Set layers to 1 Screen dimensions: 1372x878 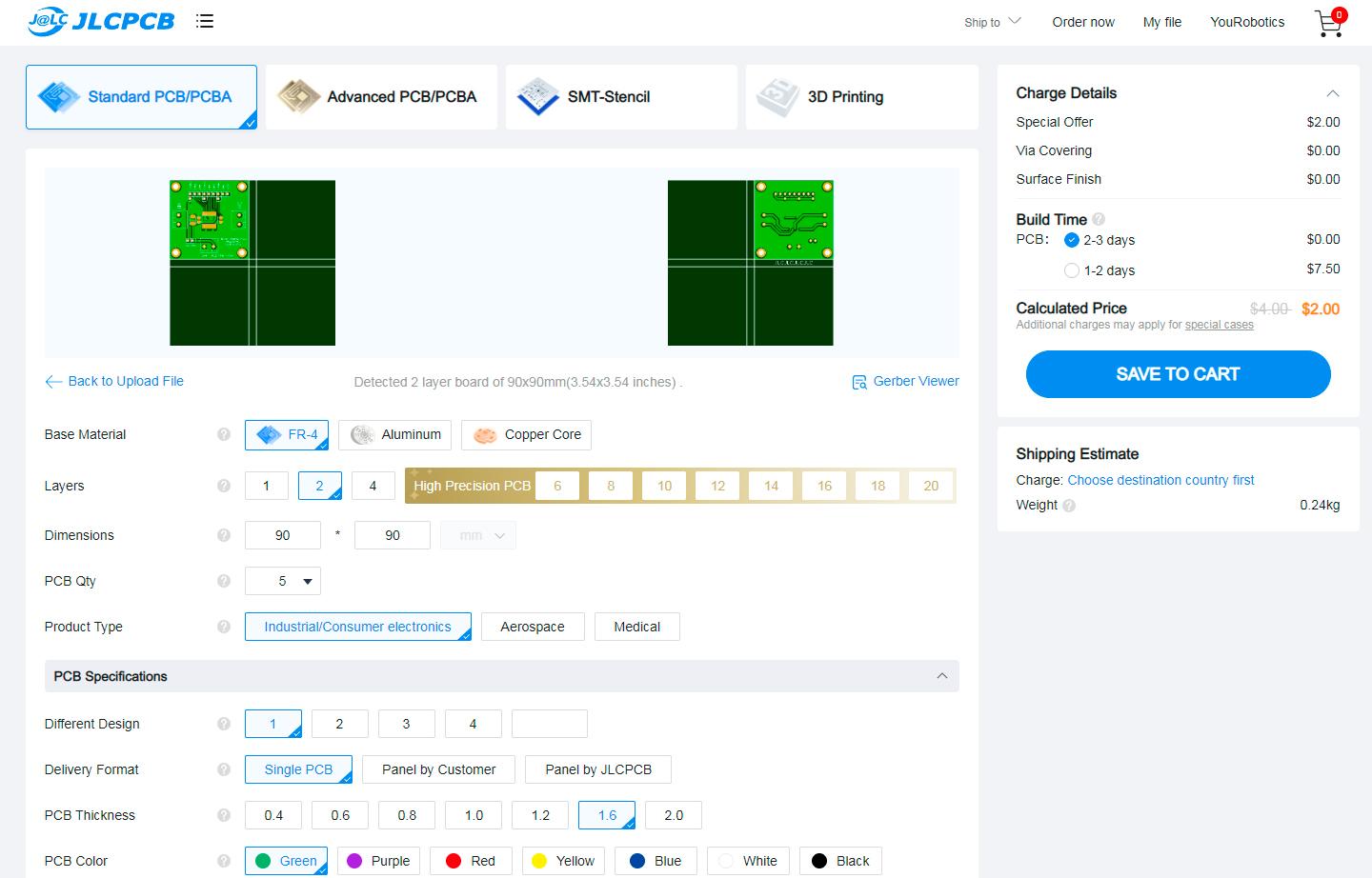tap(266, 486)
